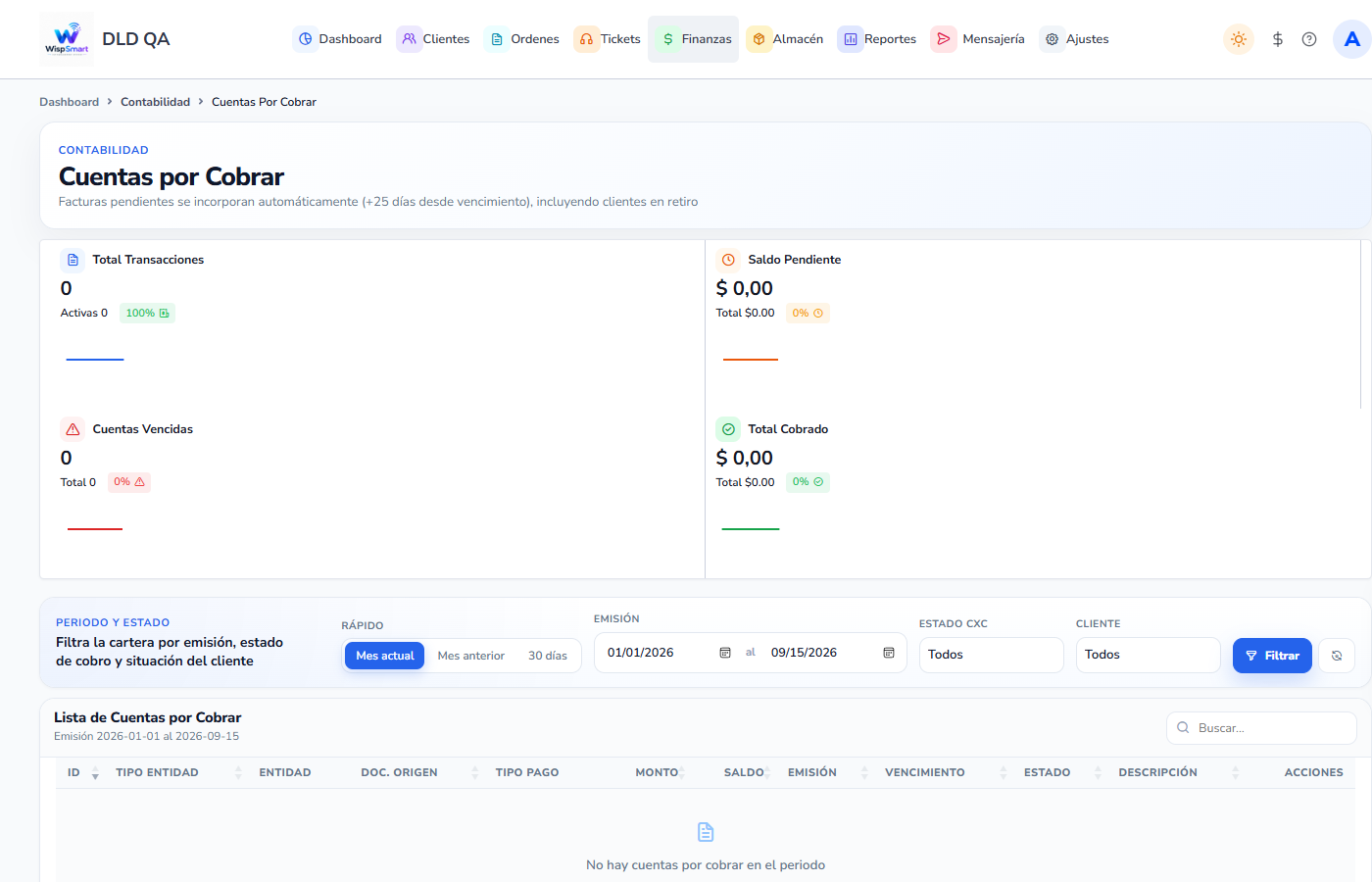Open the Finanzas menu
The height and width of the screenshot is (882, 1372).
(694, 39)
